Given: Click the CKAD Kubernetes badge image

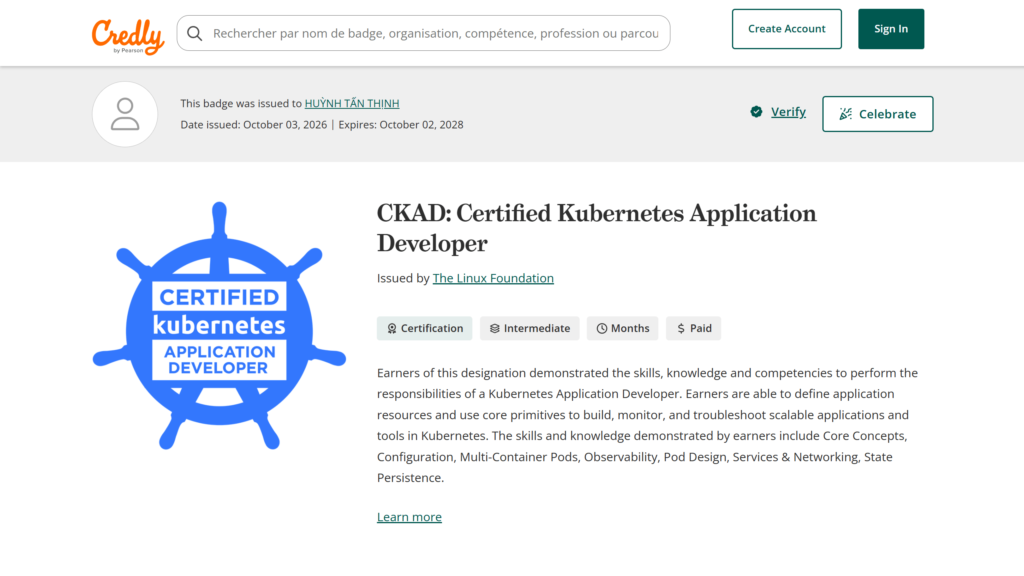Looking at the screenshot, I should point(219,326).
